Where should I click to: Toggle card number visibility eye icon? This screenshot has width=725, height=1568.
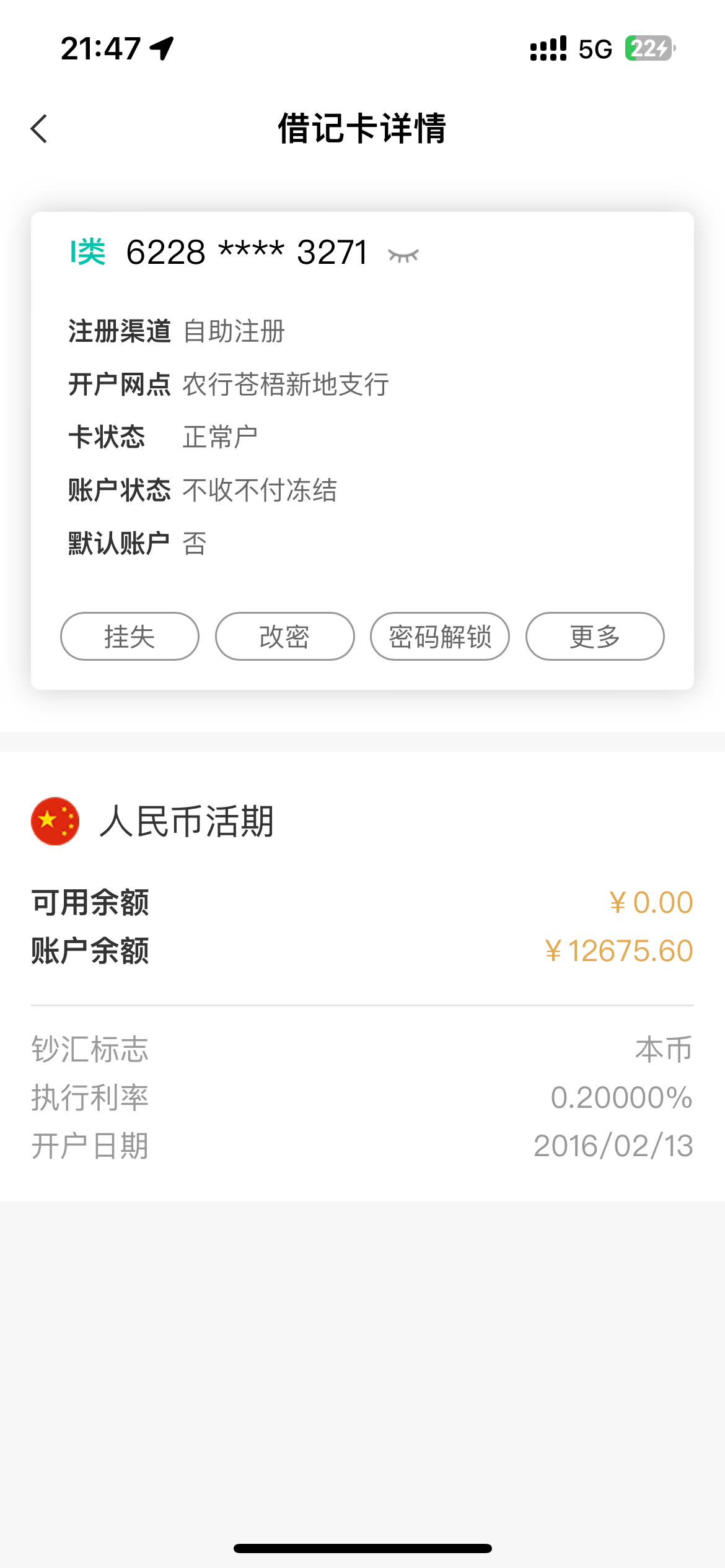tap(403, 255)
